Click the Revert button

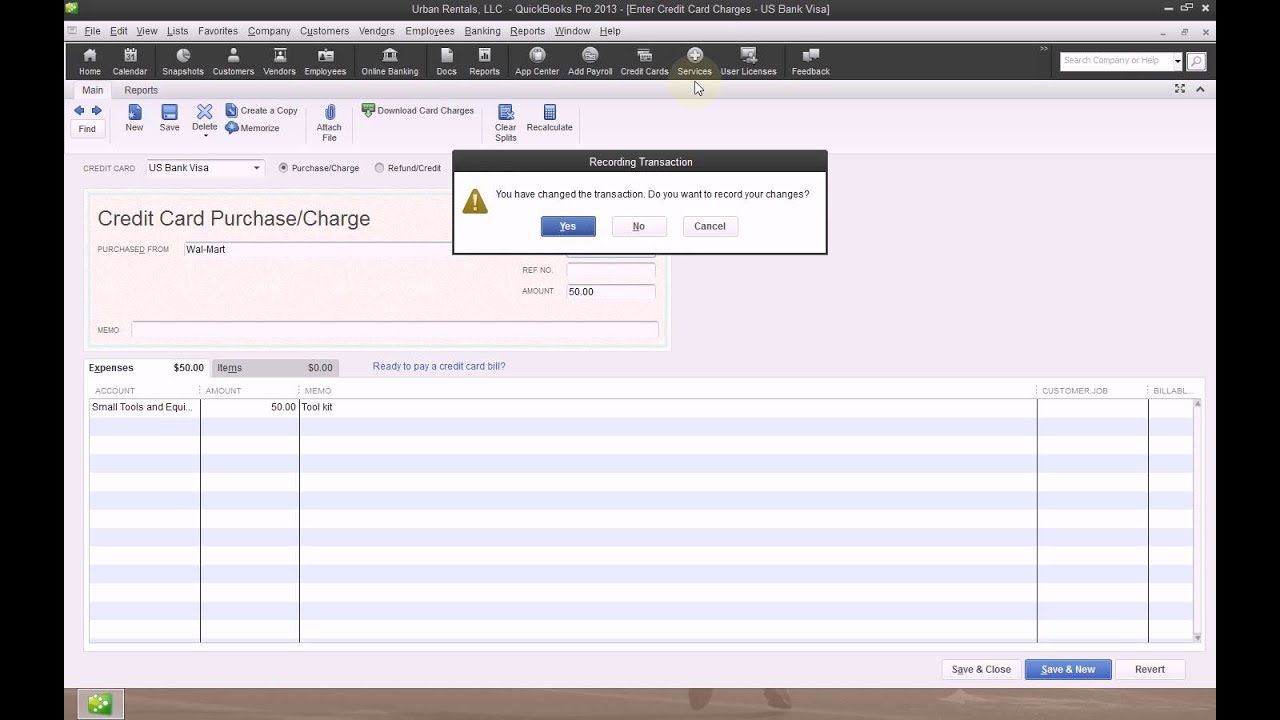coord(1150,669)
